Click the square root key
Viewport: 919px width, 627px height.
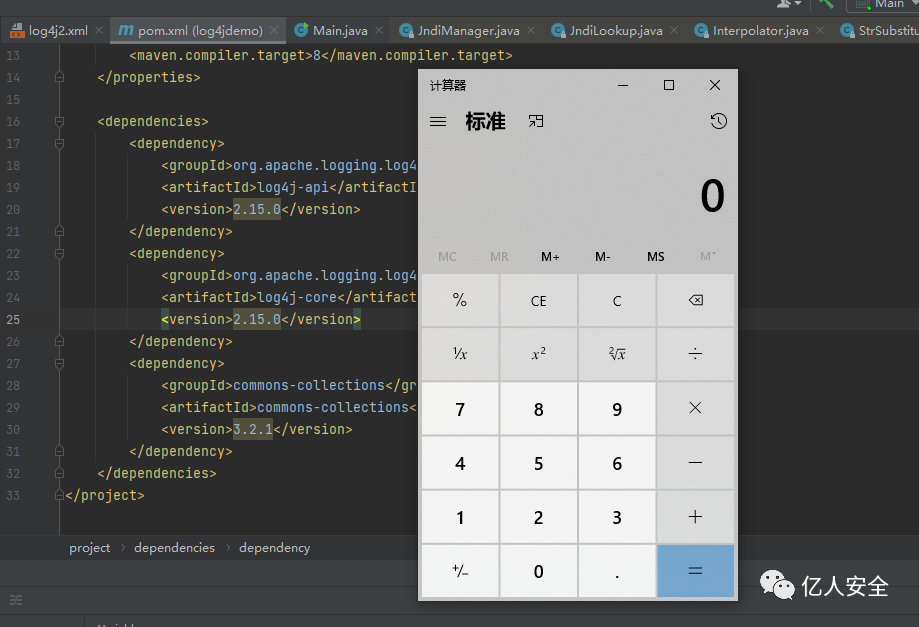(x=617, y=354)
